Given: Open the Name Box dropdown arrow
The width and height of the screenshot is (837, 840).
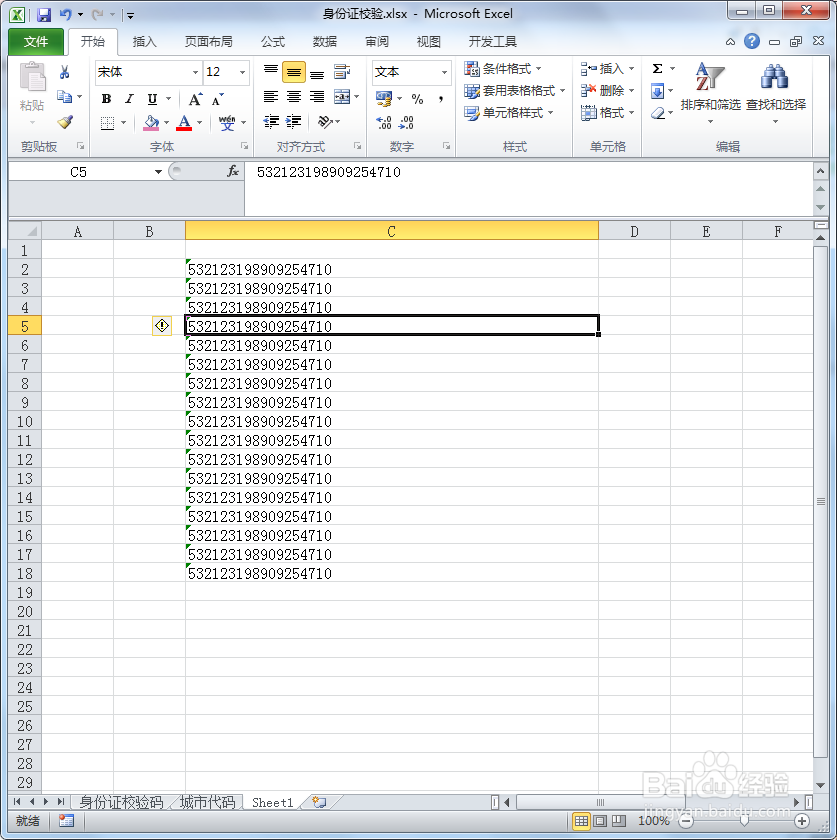Looking at the screenshot, I should coord(158,172).
